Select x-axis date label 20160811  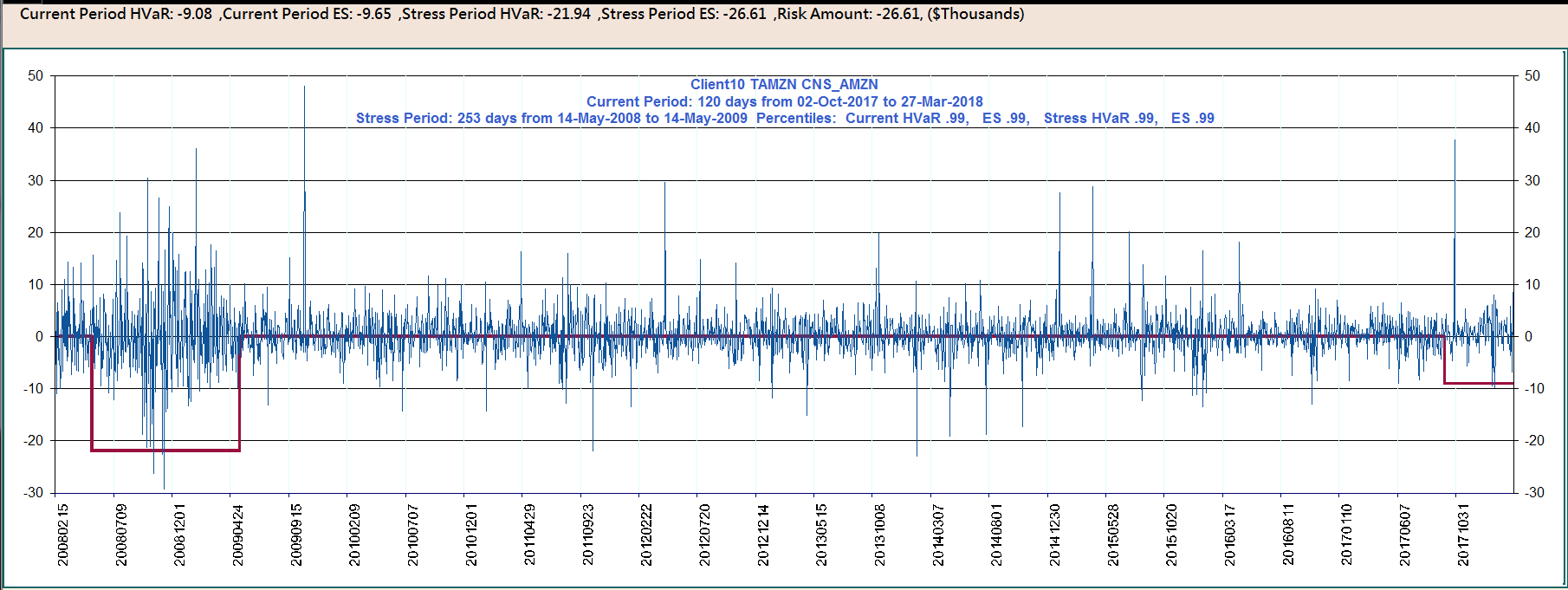pos(1289,535)
